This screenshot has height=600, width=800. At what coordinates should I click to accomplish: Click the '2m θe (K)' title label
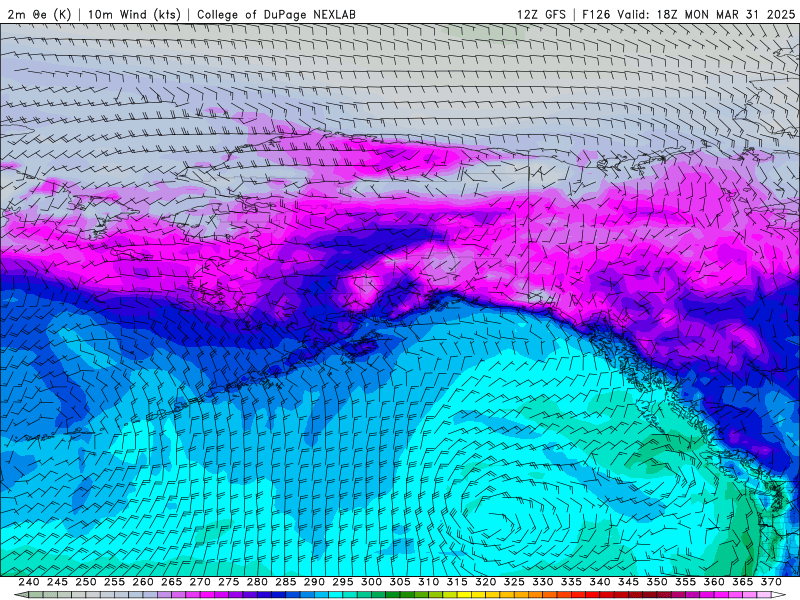coord(39,14)
